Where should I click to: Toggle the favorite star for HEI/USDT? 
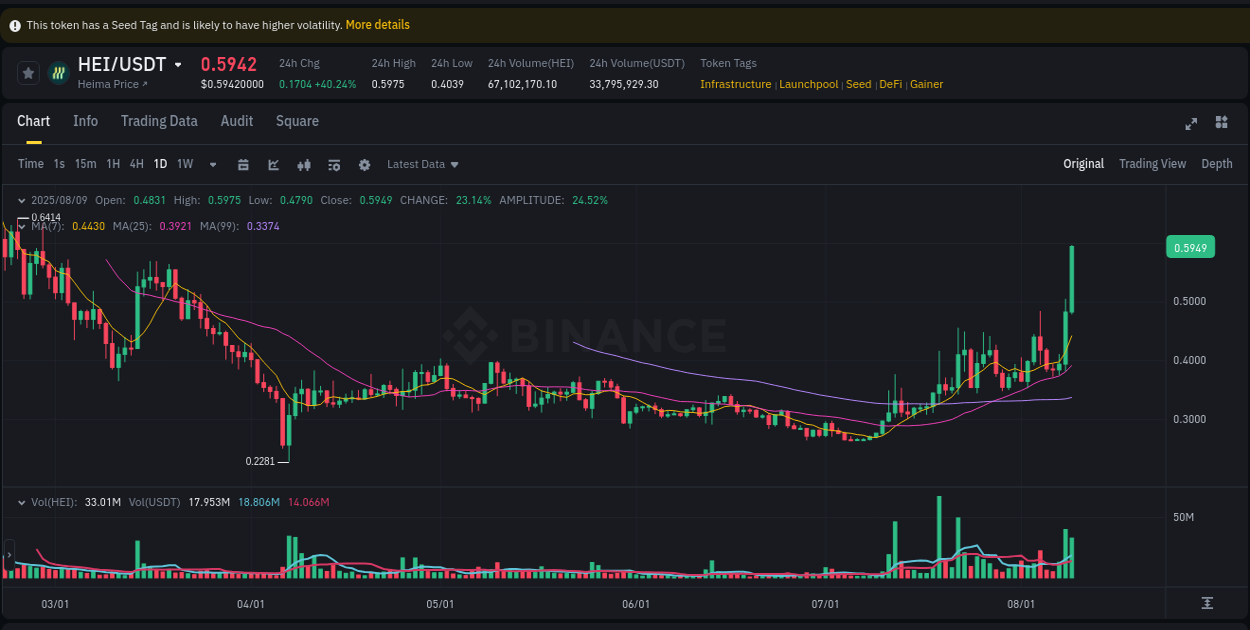click(x=28, y=72)
